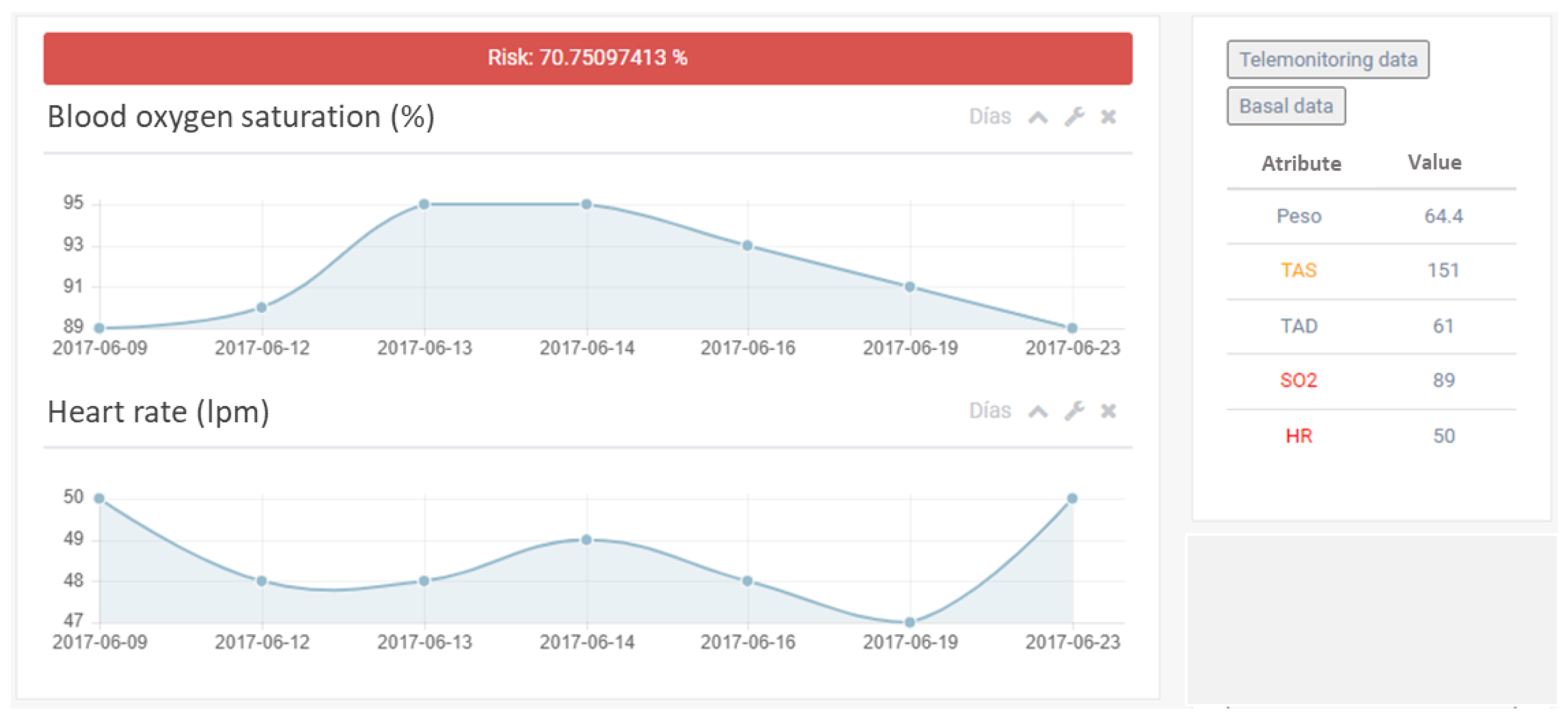Click the Telemonitoring data button
The height and width of the screenshot is (725, 1568).
click(1327, 60)
